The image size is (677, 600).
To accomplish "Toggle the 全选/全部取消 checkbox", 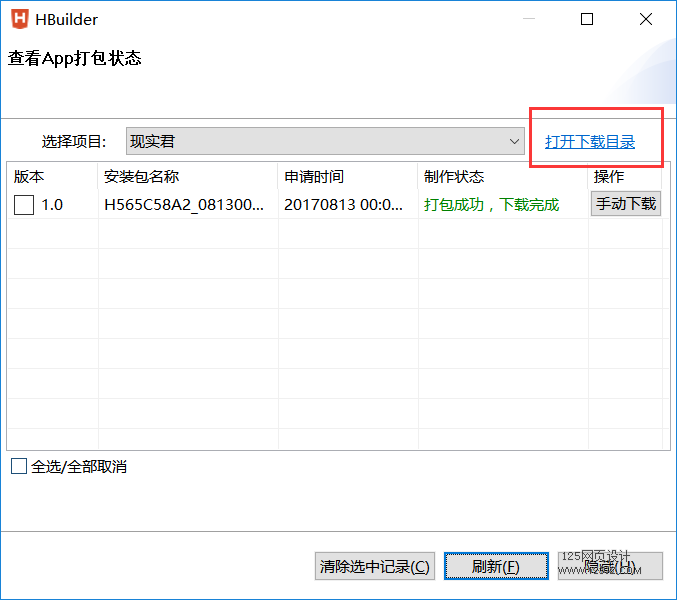I will pyautogui.click(x=19, y=467).
